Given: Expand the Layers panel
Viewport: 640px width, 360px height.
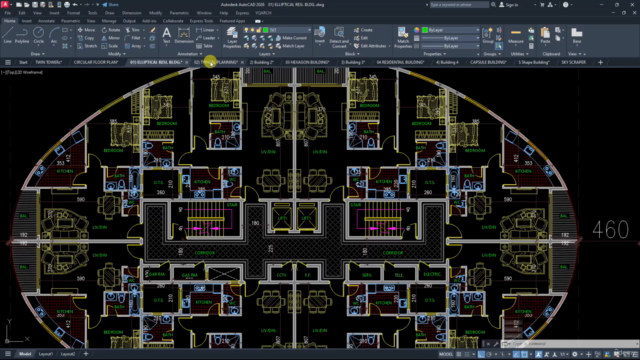Looking at the screenshot, I should pyautogui.click(x=267, y=54).
